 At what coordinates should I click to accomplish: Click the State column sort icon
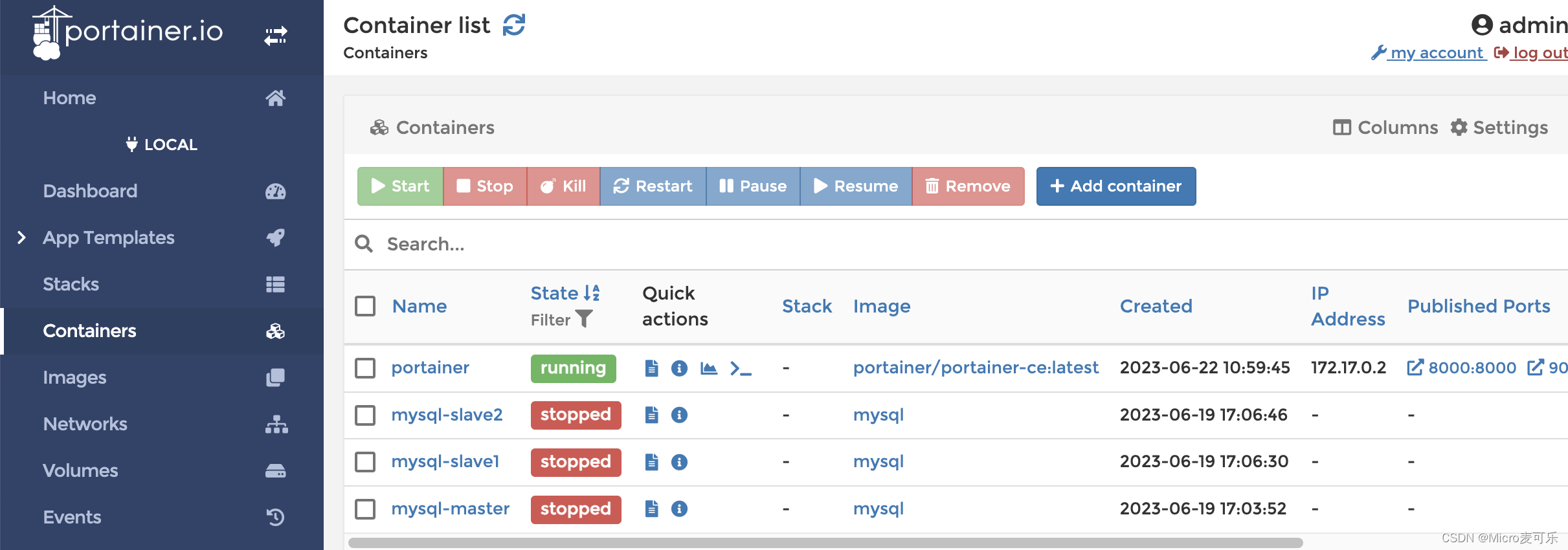[592, 293]
